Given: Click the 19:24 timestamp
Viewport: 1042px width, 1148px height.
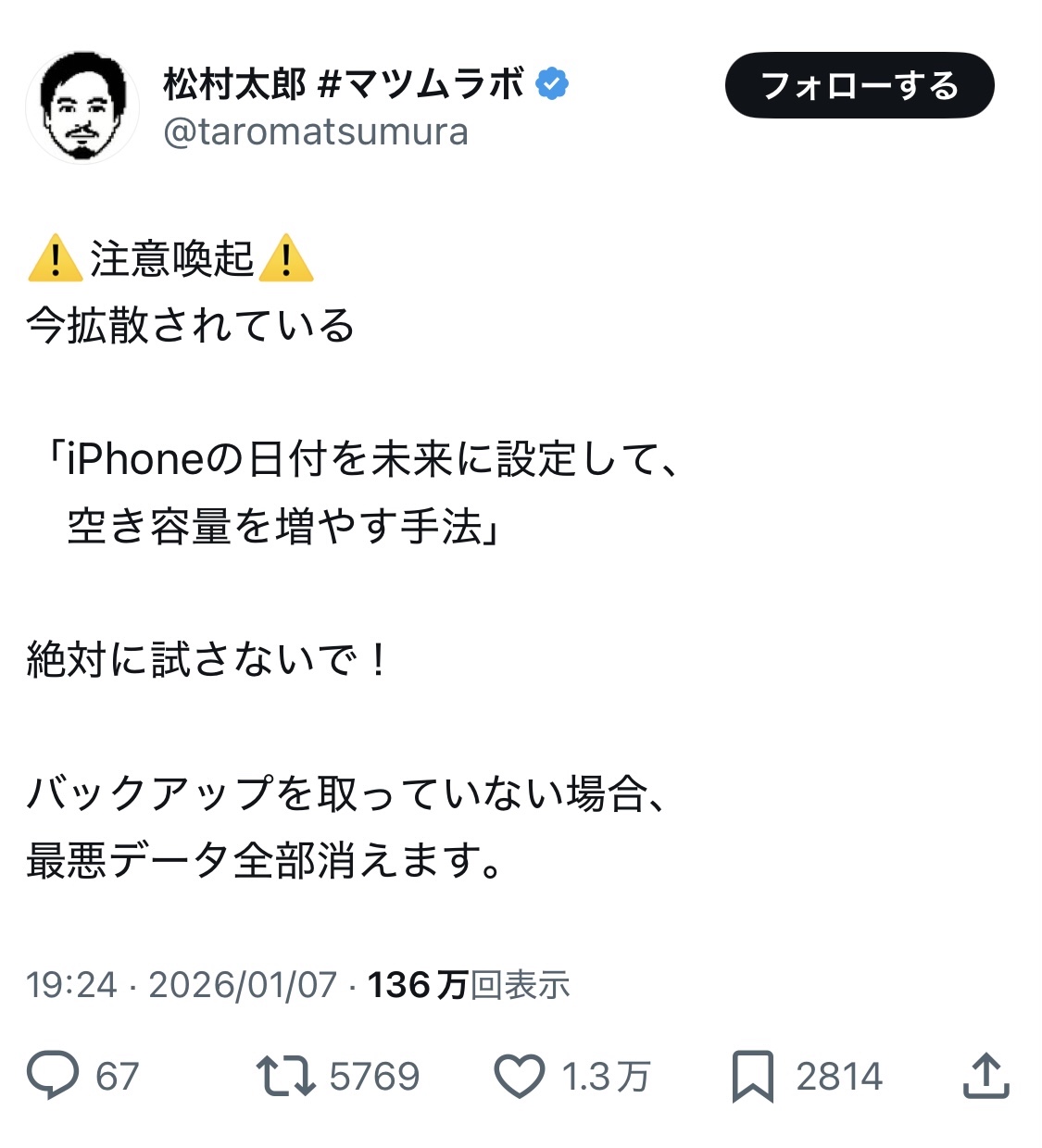Looking at the screenshot, I should point(71,985).
